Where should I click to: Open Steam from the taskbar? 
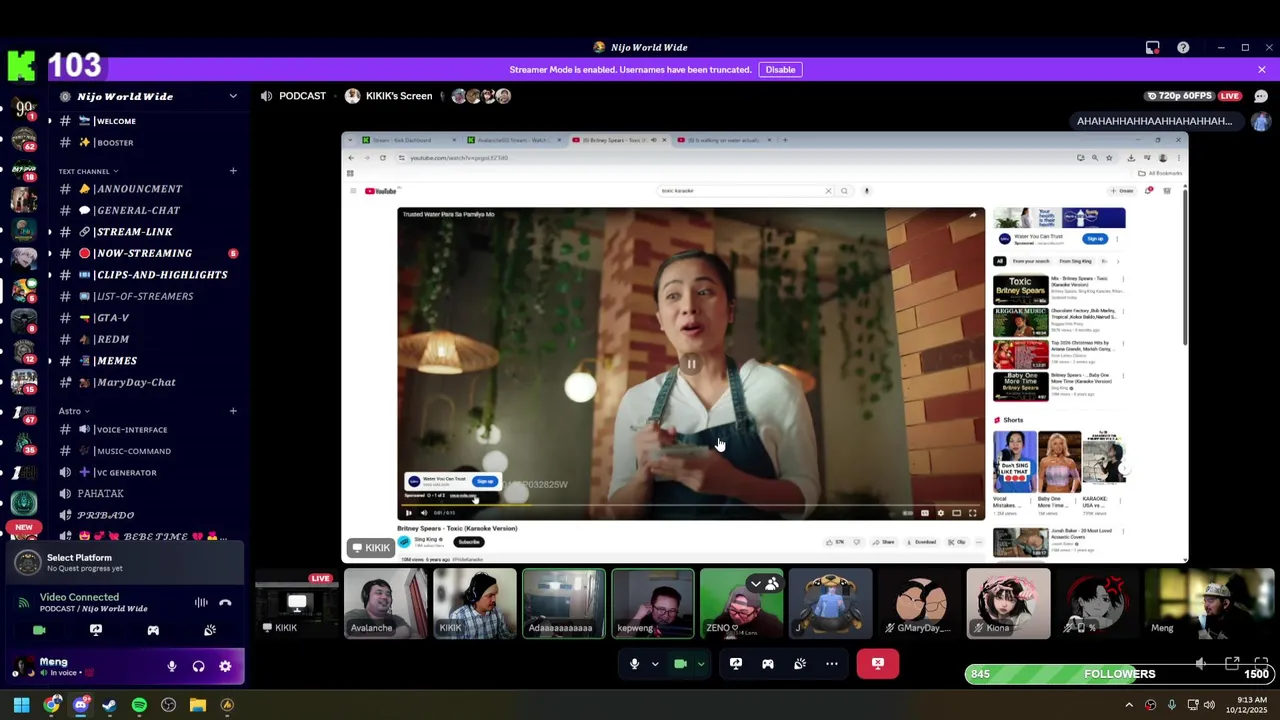[x=109, y=705]
